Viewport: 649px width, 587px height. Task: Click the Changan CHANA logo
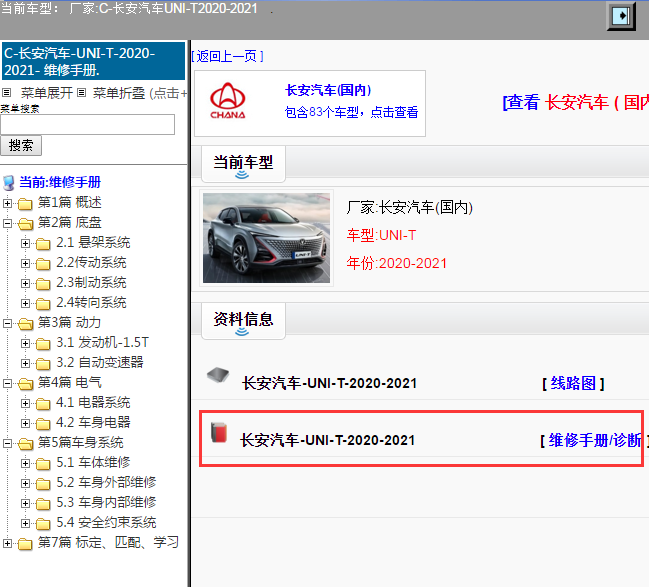click(228, 101)
